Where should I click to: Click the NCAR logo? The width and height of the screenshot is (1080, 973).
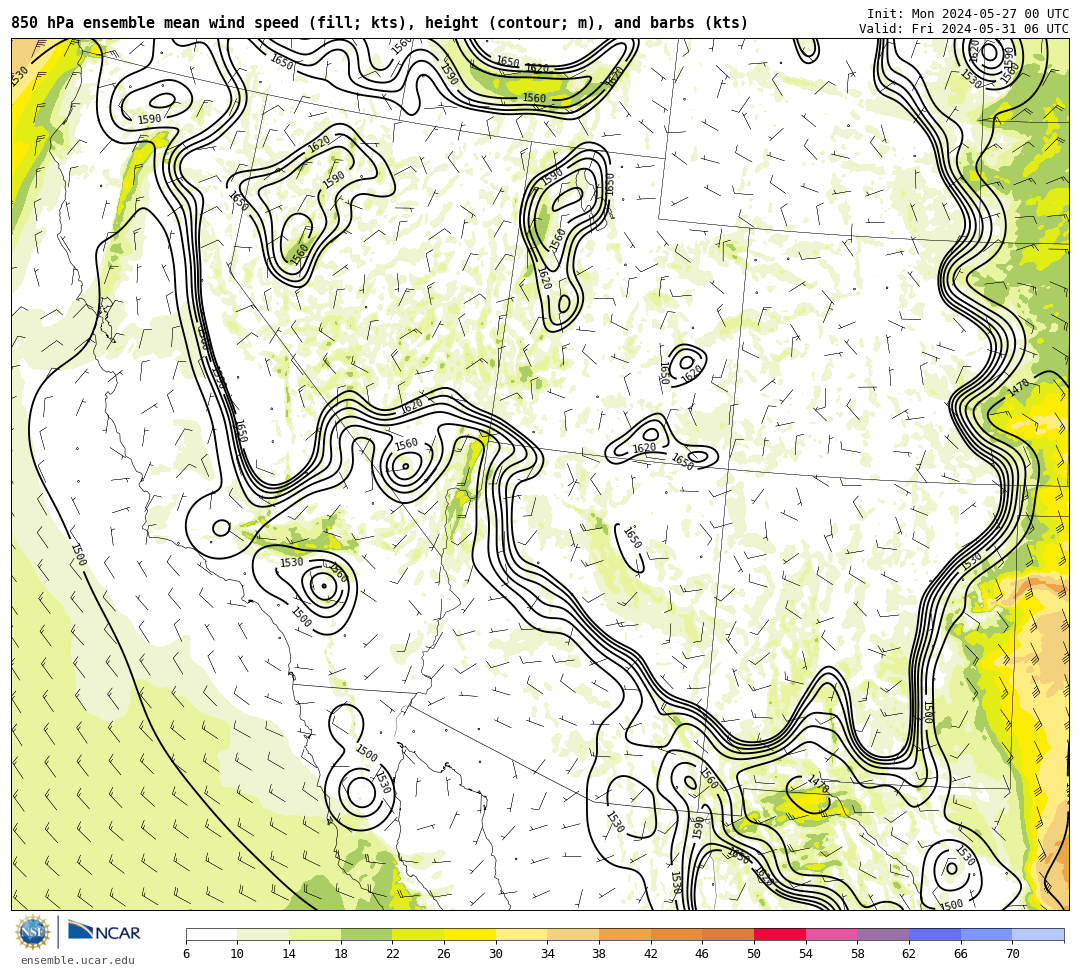tap(104, 932)
